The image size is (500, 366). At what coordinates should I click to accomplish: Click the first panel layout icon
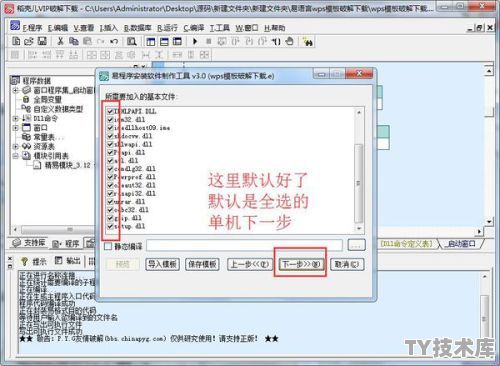[x=151, y=41]
